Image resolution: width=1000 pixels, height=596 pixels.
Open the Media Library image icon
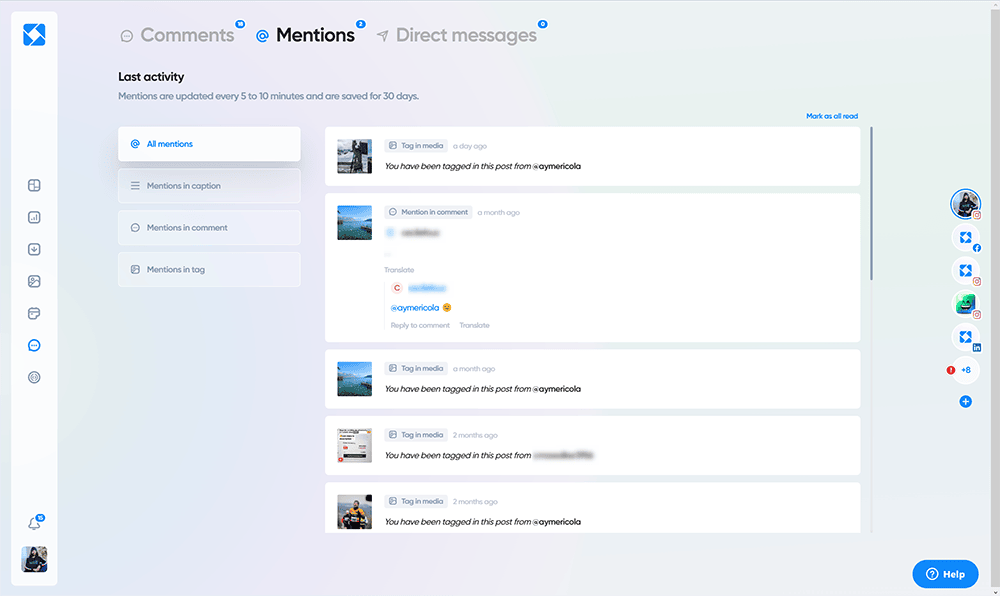33,281
